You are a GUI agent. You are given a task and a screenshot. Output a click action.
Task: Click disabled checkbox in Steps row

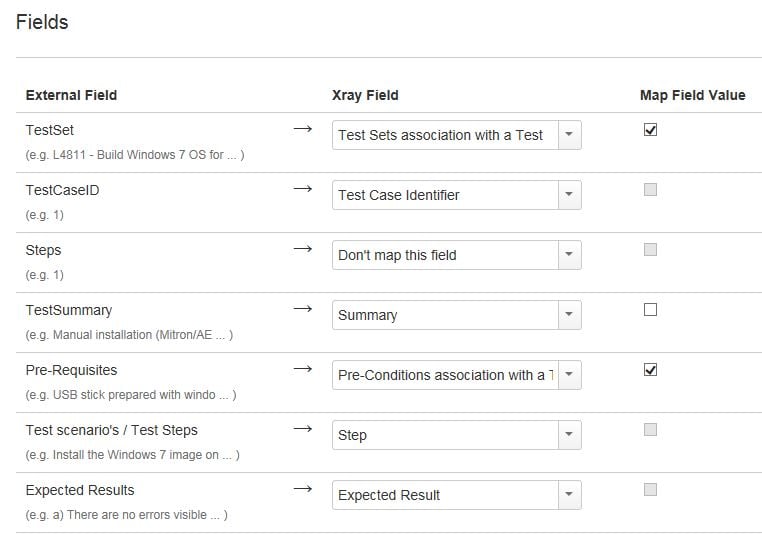(x=650, y=250)
